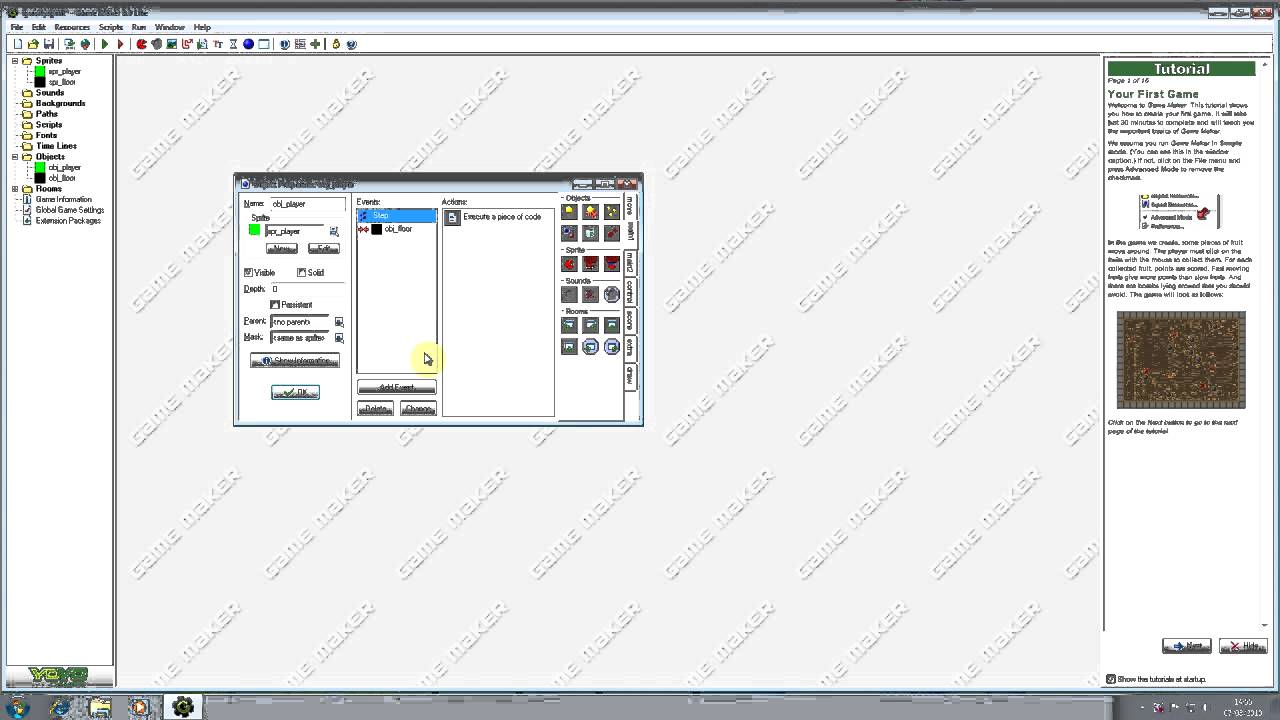Screen dimensions: 1280x720
Task: Run the game with green play arrow
Action: 105,44
